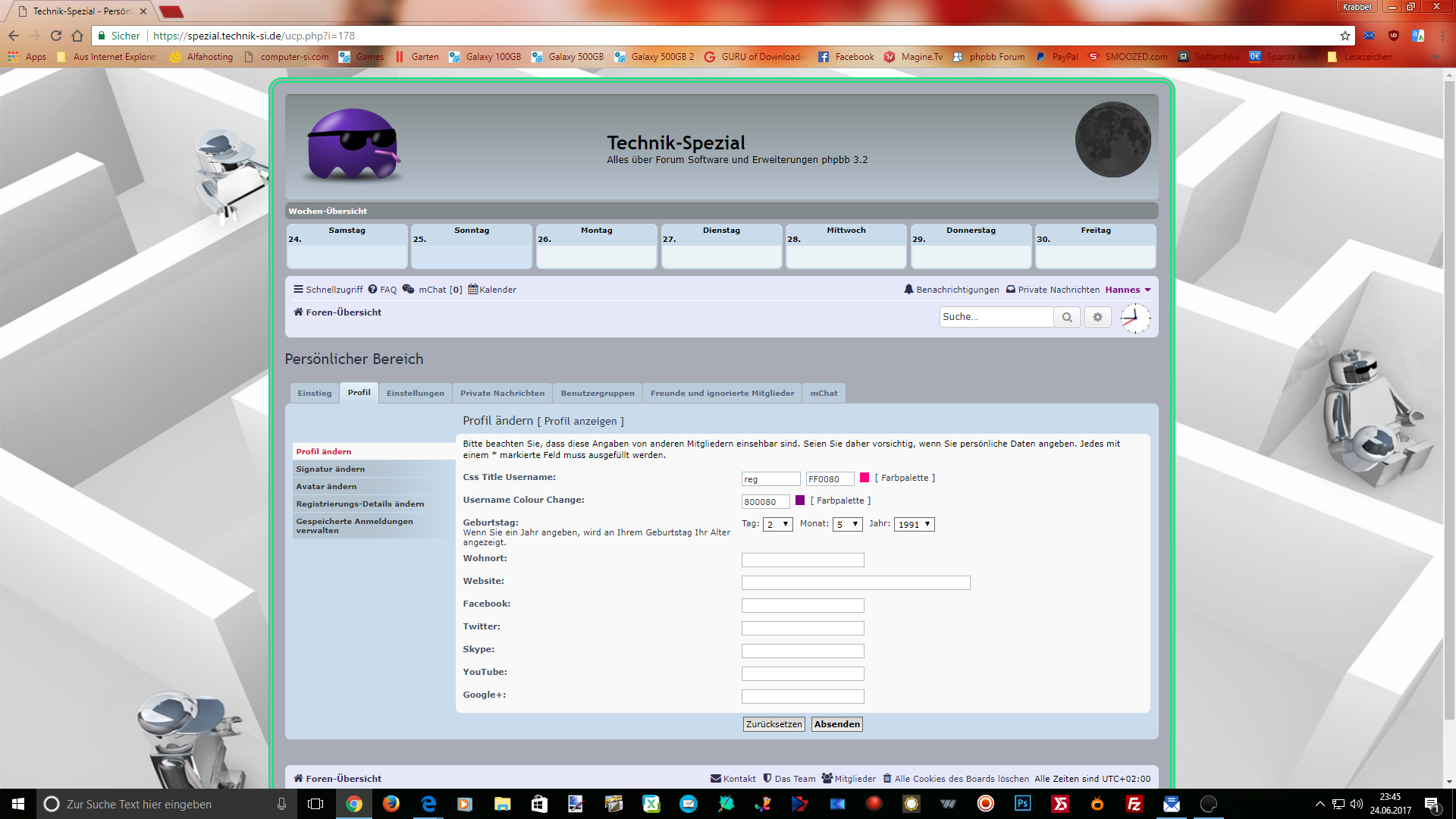Click the Absenden submit button

pos(836,724)
